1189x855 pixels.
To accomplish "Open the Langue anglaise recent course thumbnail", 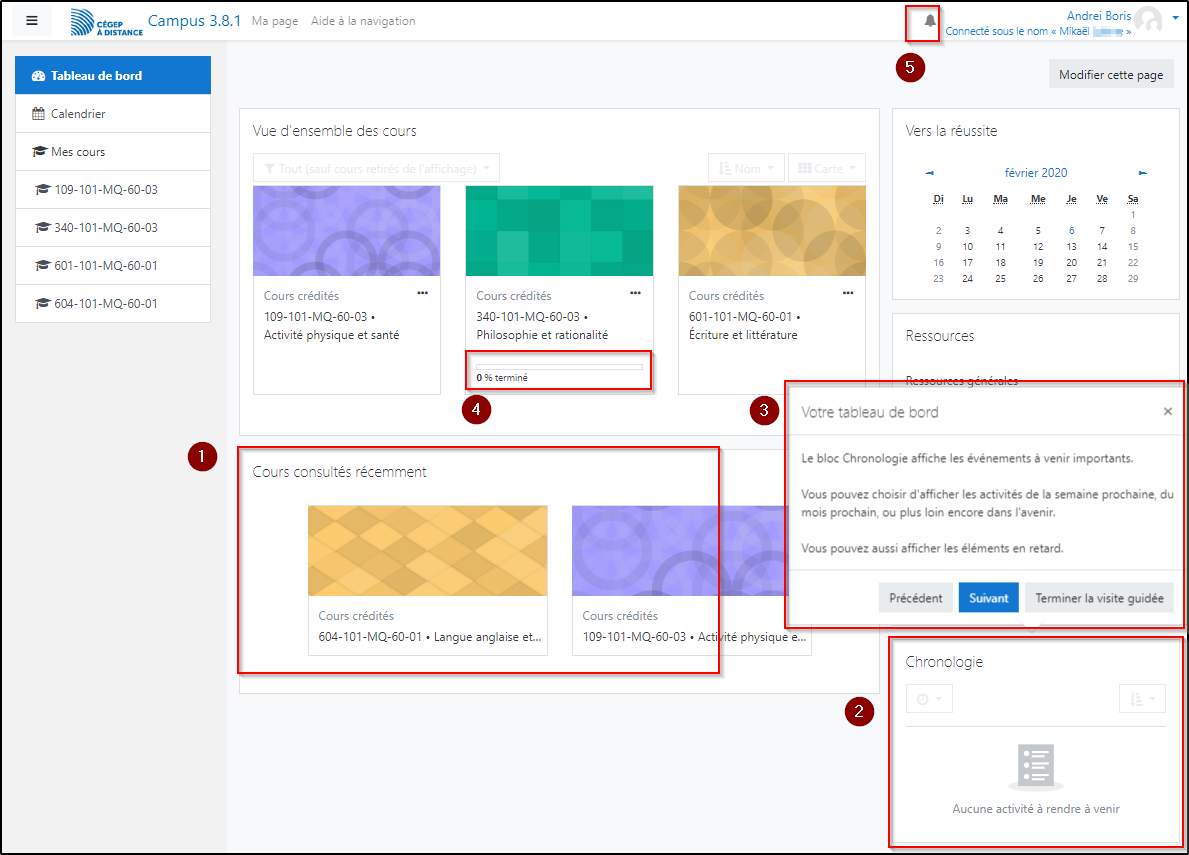I will [427, 551].
